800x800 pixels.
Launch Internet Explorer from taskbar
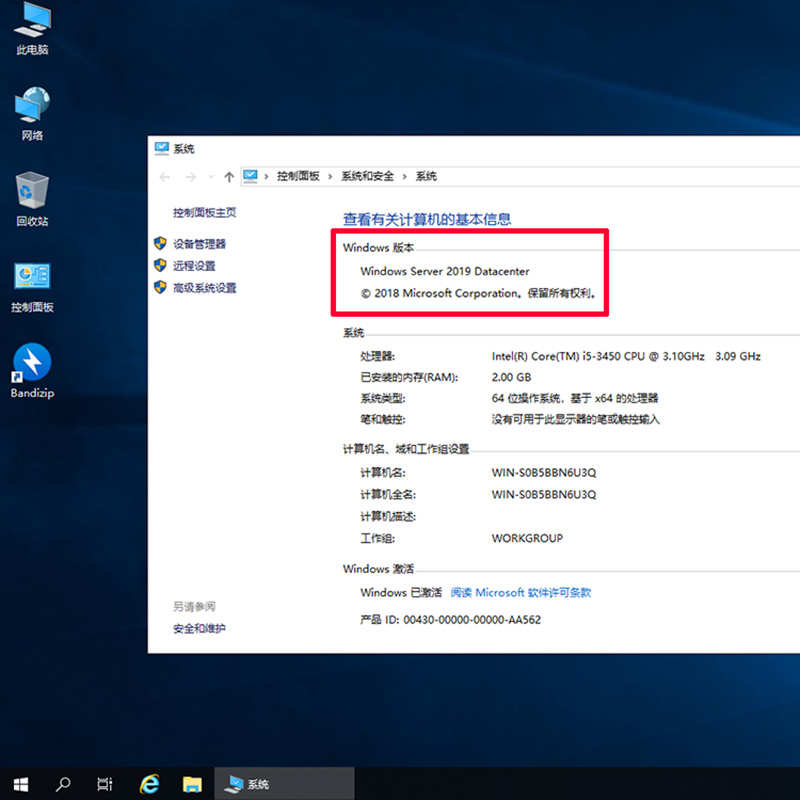tap(149, 784)
